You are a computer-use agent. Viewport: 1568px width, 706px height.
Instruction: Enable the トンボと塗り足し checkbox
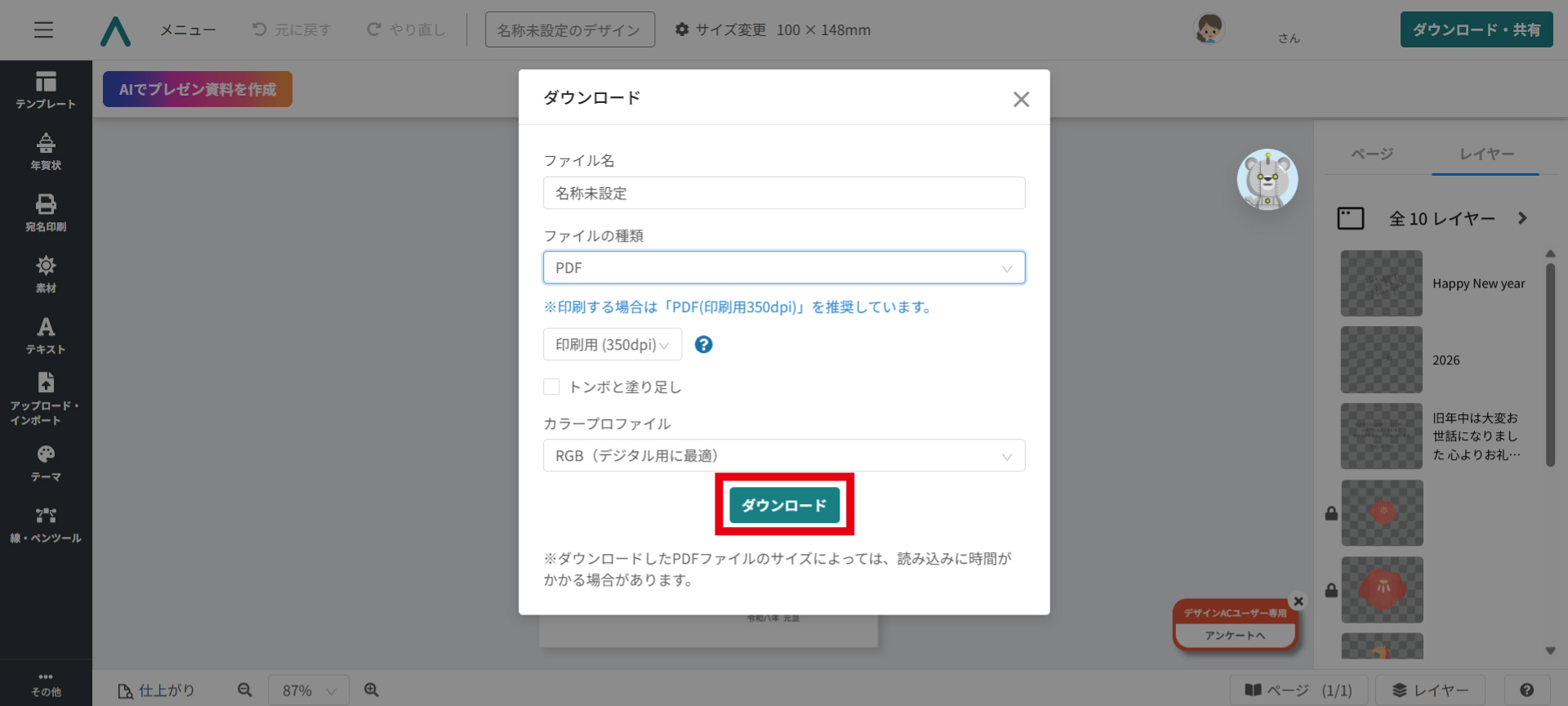click(x=552, y=387)
